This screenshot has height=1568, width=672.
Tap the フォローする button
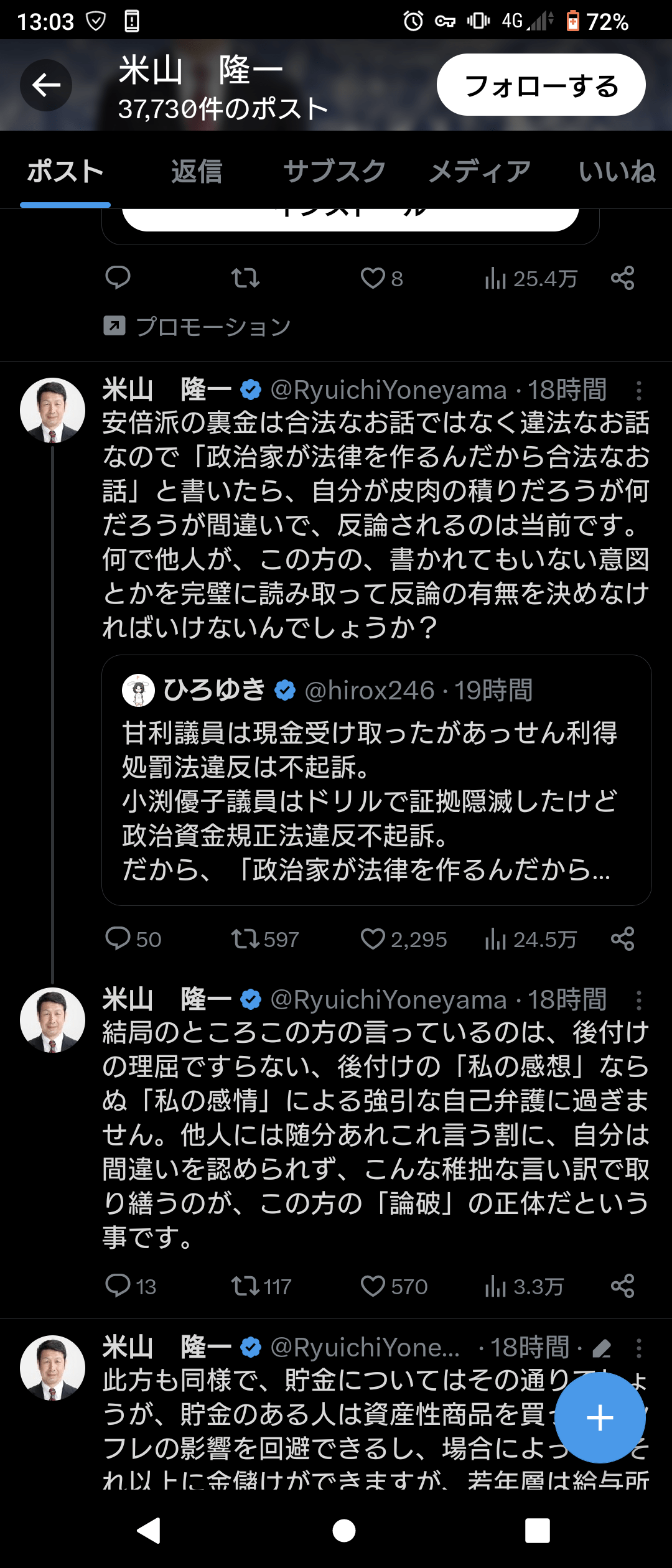(x=541, y=85)
